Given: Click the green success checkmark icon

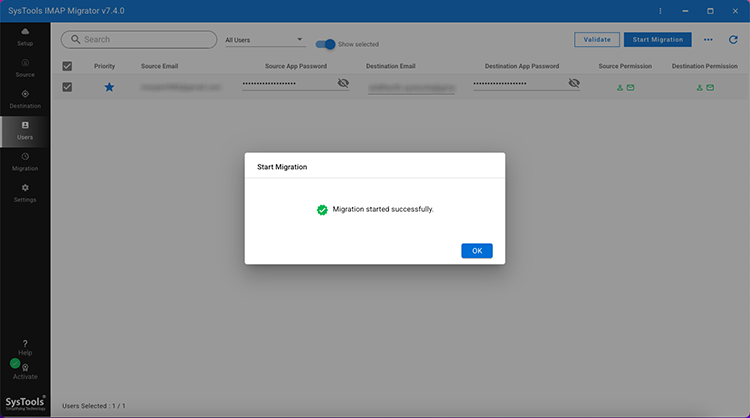Looking at the screenshot, I should (322, 209).
